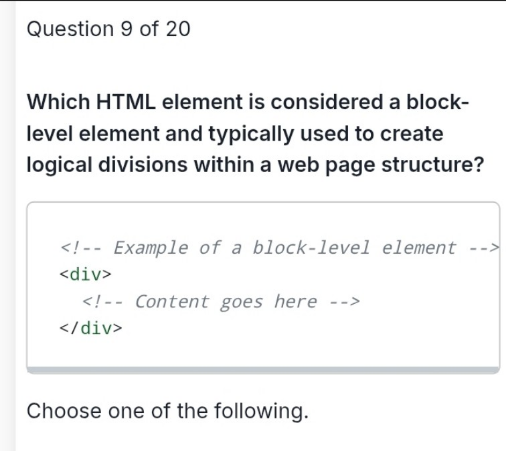The width and height of the screenshot is (506, 451).
Task: Click the word "structure?" ending the question
Action: coord(432,165)
